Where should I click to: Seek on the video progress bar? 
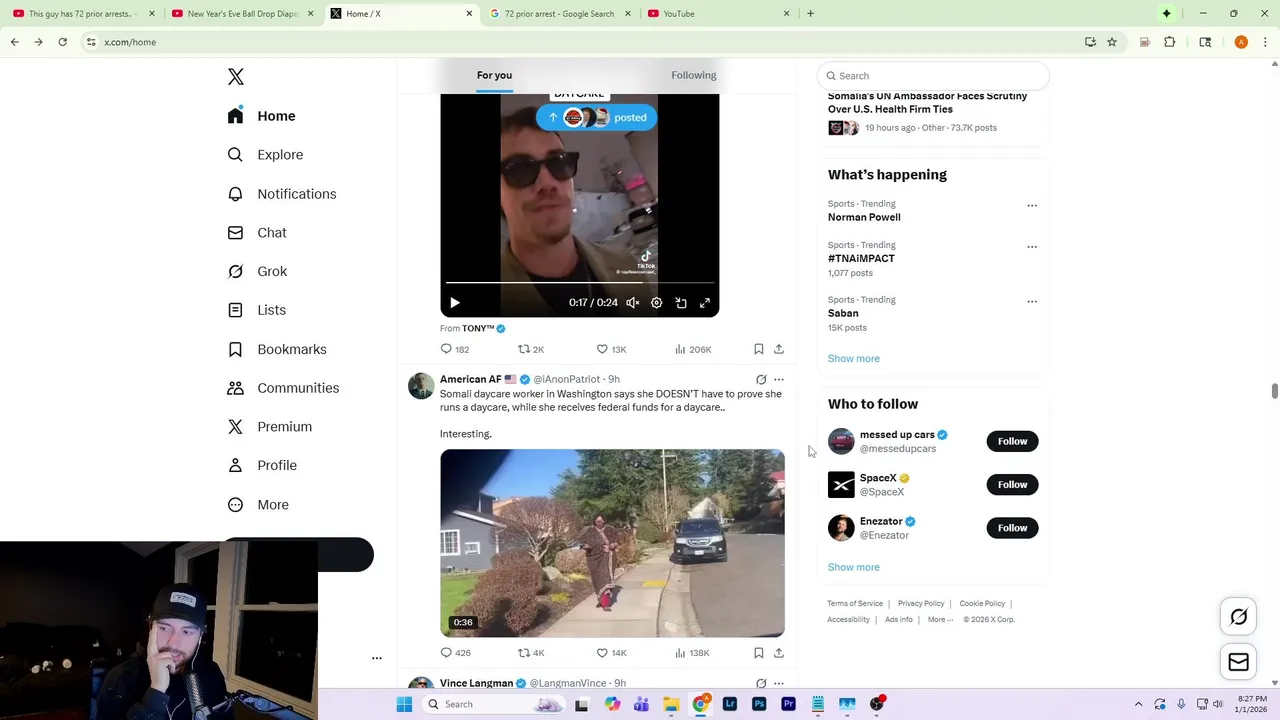click(x=580, y=284)
